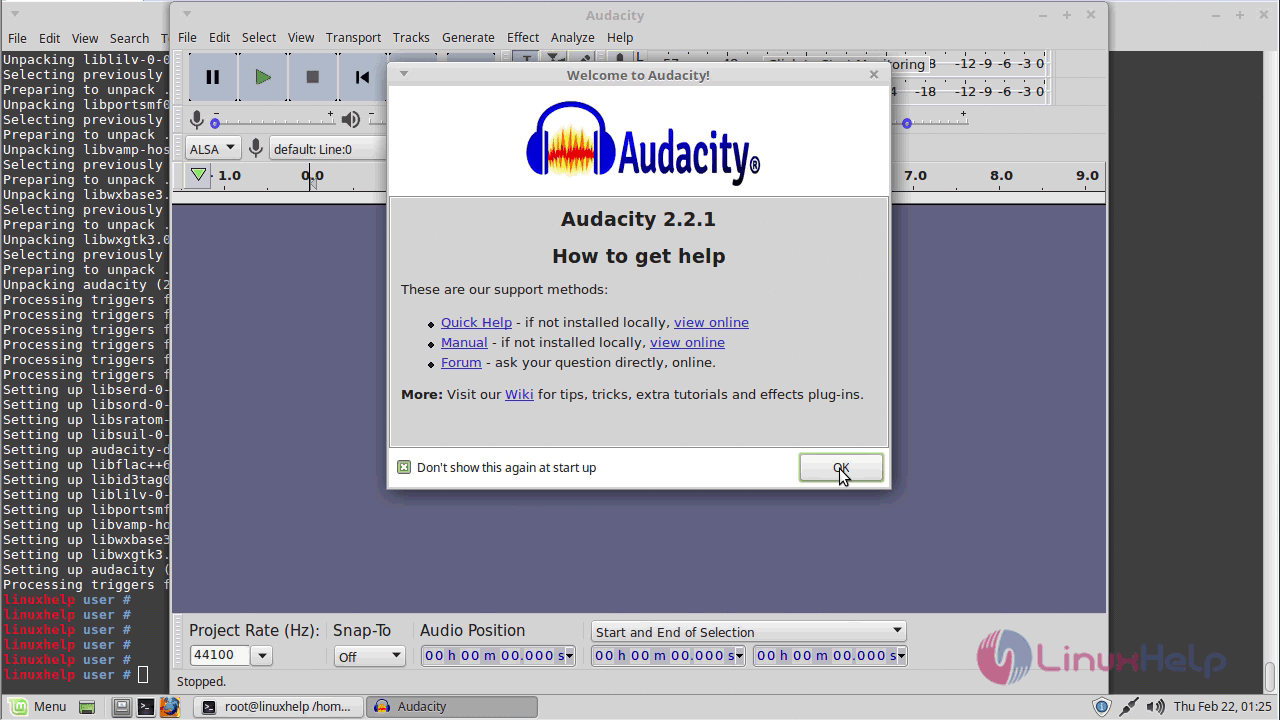Open the ALSA audio host dropdown
This screenshot has width=1280, height=720.
coord(213,149)
